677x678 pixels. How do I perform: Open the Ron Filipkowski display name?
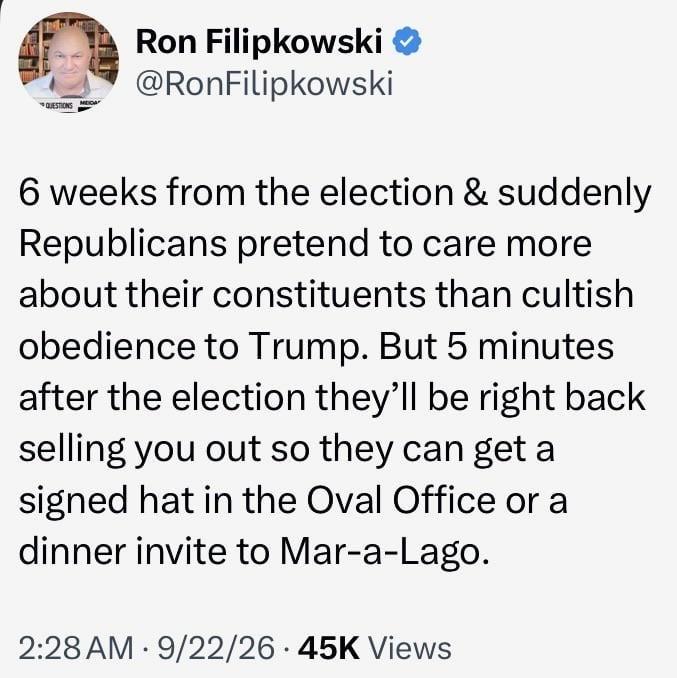[x=259, y=42]
